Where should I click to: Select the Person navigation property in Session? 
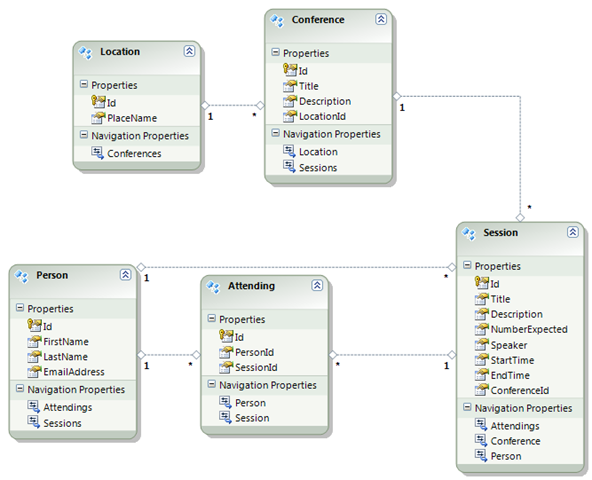point(506,456)
